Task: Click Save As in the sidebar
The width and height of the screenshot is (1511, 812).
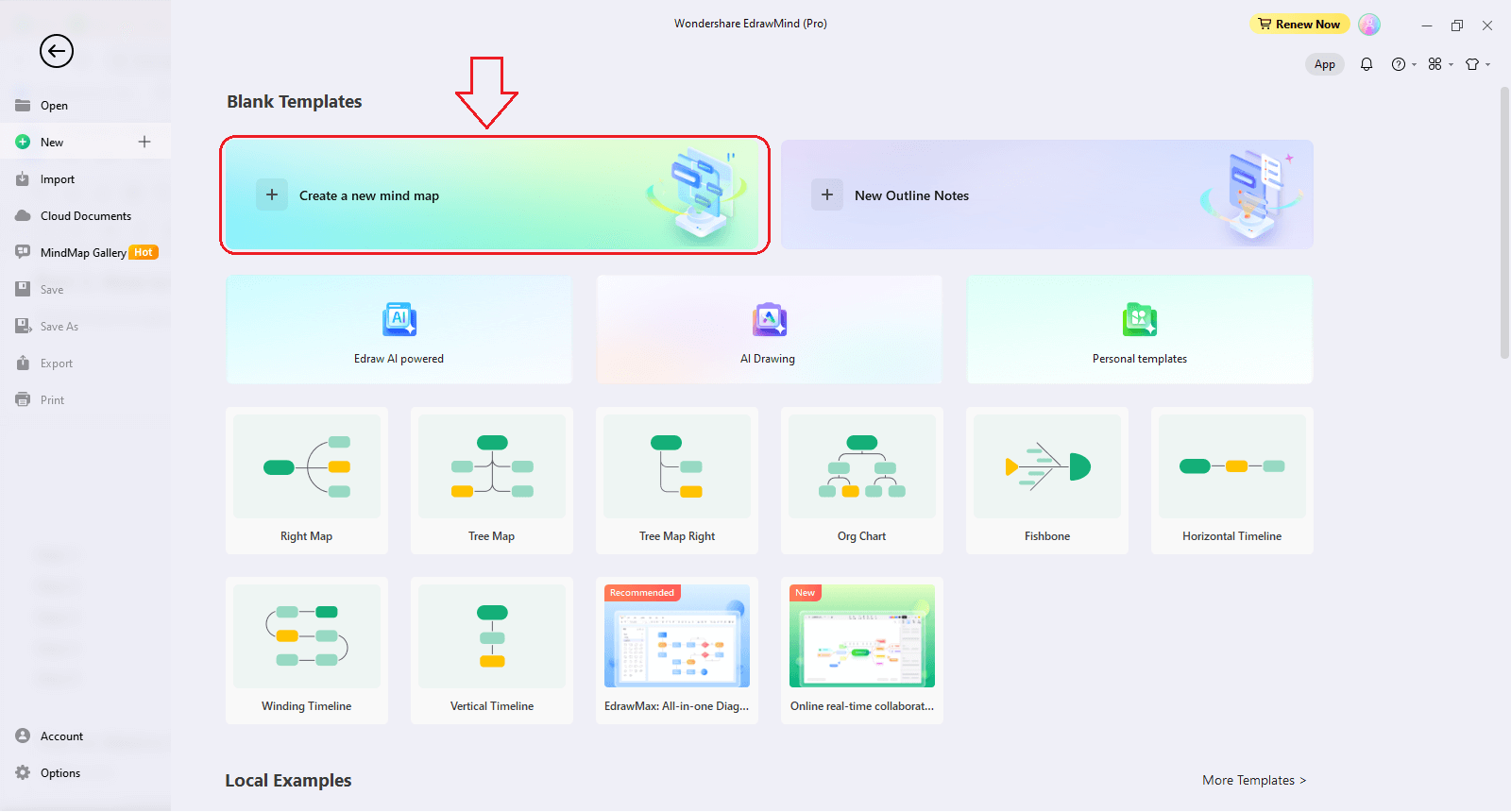Action: pyautogui.click(x=85, y=327)
